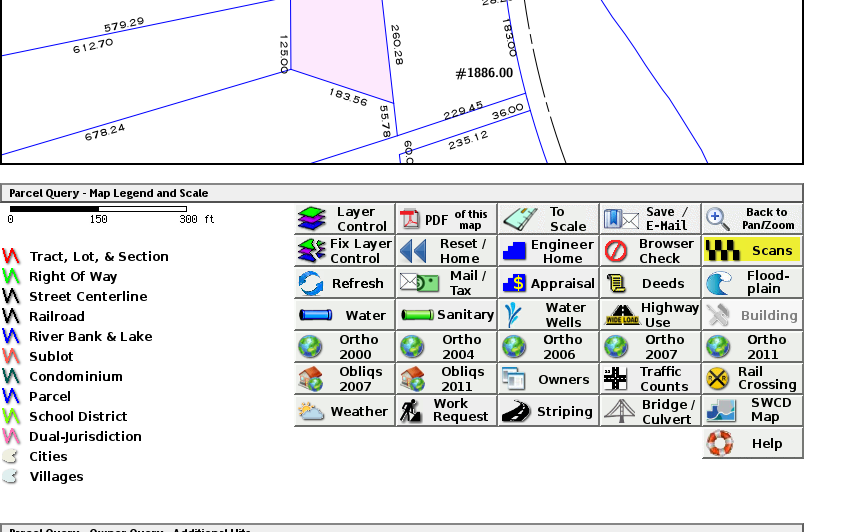This screenshot has width=847, height=532.
Task: Click the River Bank & Lake legend entry
Action: [91, 336]
